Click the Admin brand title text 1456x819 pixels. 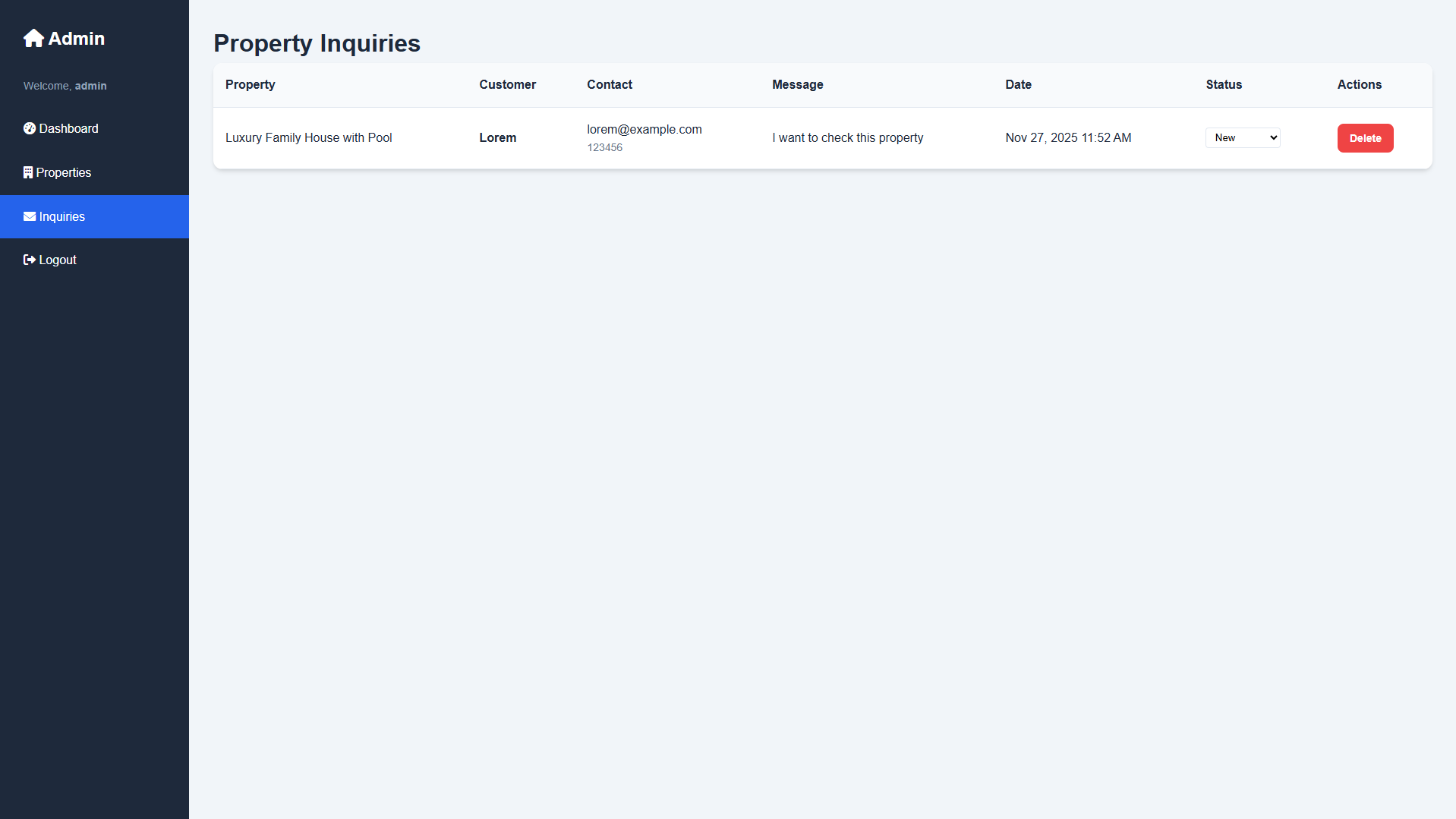[77, 38]
